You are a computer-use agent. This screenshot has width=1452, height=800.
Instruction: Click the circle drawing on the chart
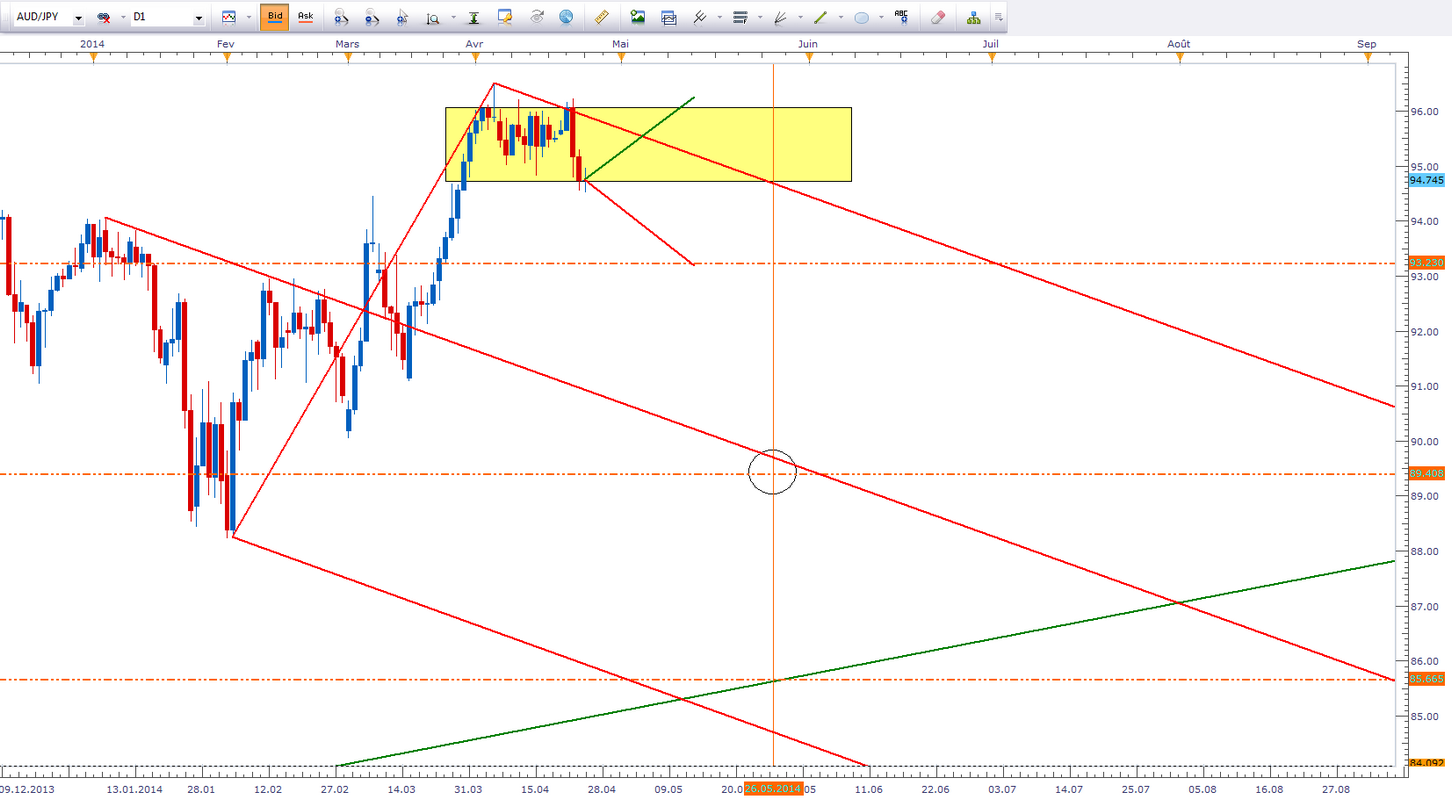(x=772, y=471)
